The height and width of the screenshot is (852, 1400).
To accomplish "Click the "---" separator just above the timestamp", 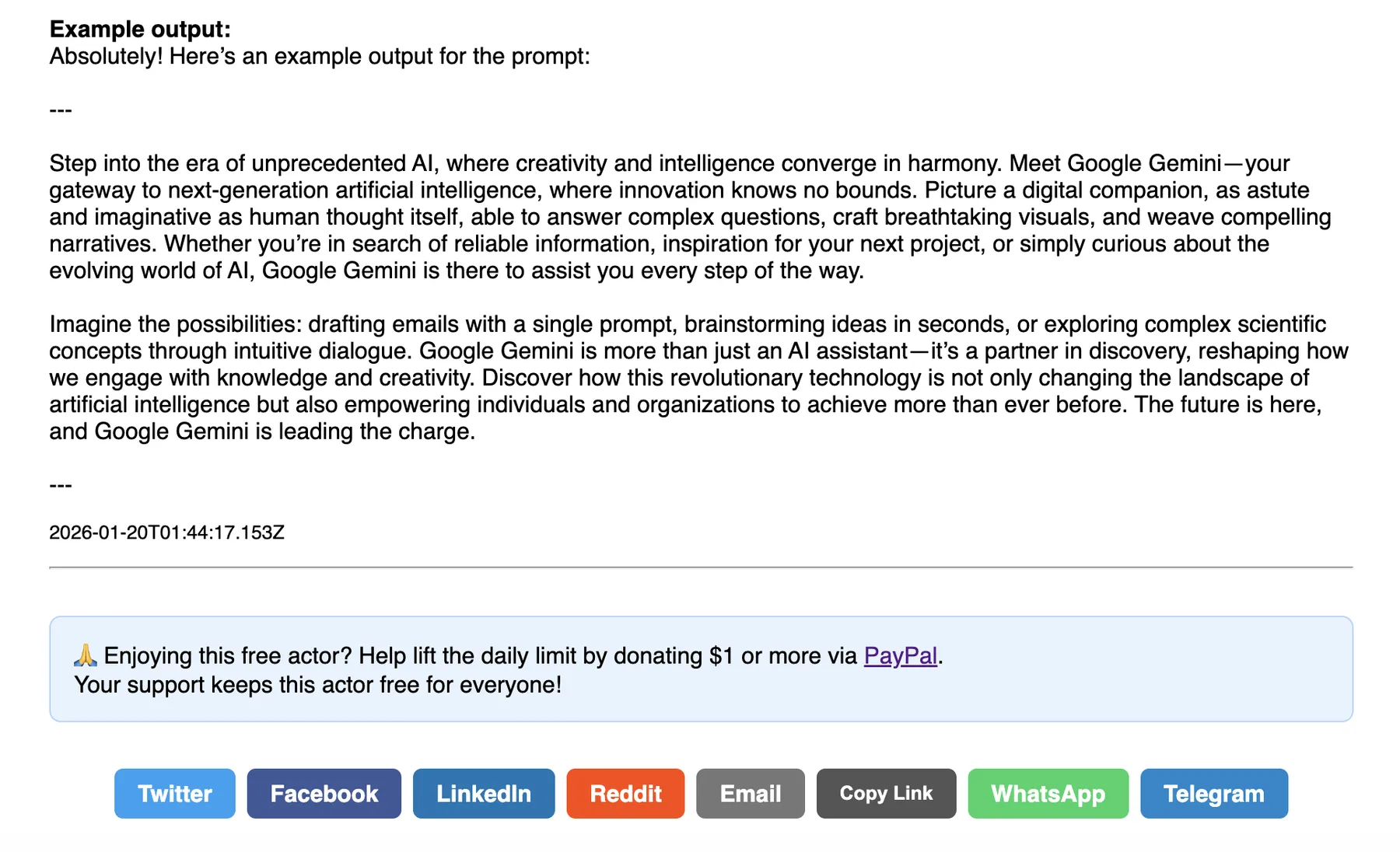I will 61,486.
